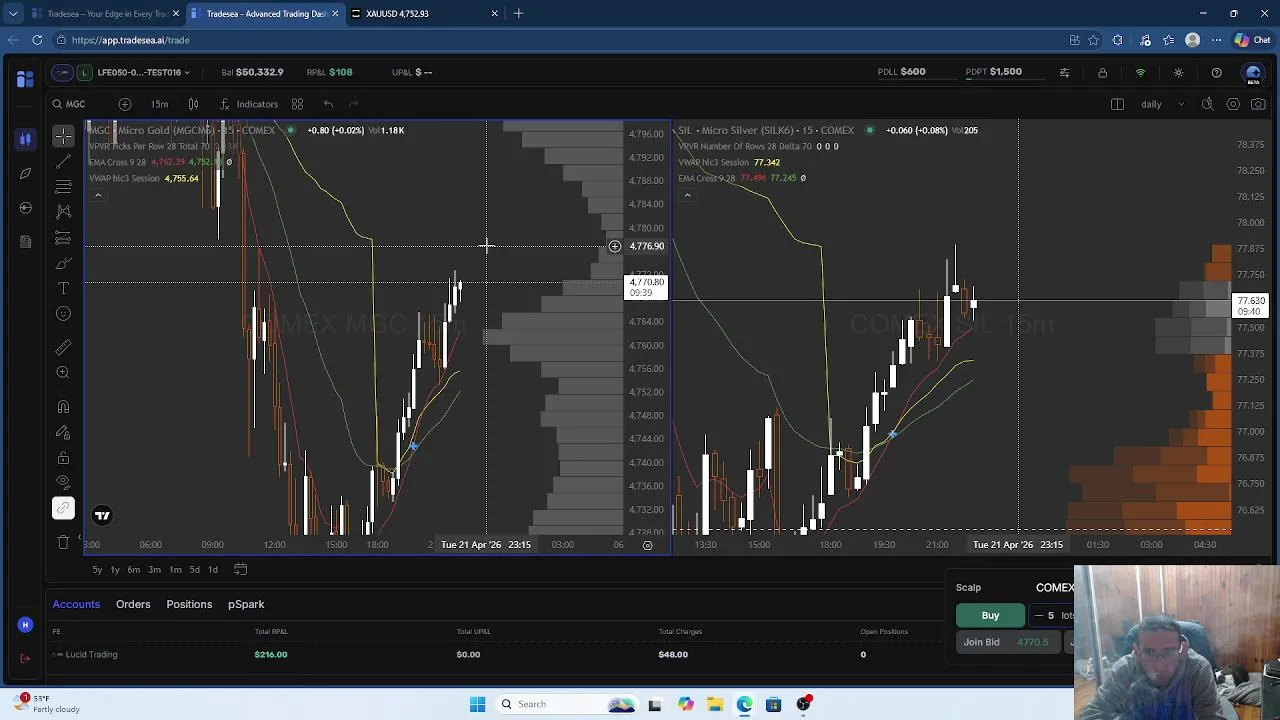
Task: Toggle stay in drawing mode
Action: pyautogui.click(x=63, y=432)
